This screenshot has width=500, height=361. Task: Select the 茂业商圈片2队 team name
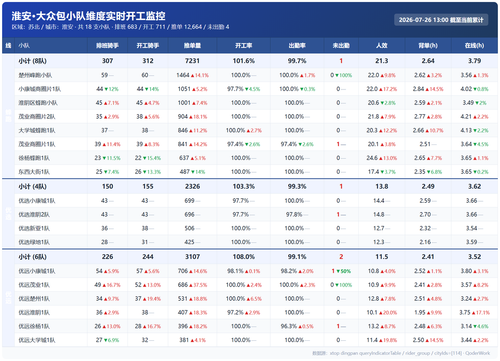point(37,117)
